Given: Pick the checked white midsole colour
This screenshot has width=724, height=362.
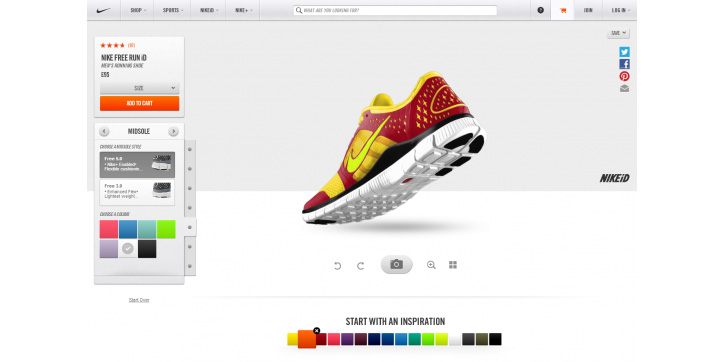Looking at the screenshot, I should [128, 249].
